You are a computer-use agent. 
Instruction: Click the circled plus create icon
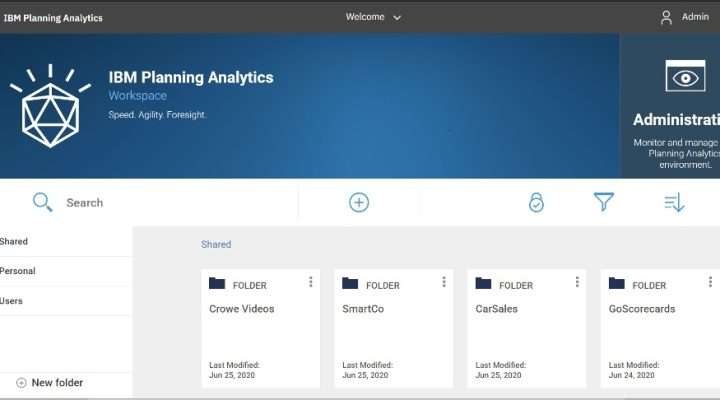click(x=359, y=203)
